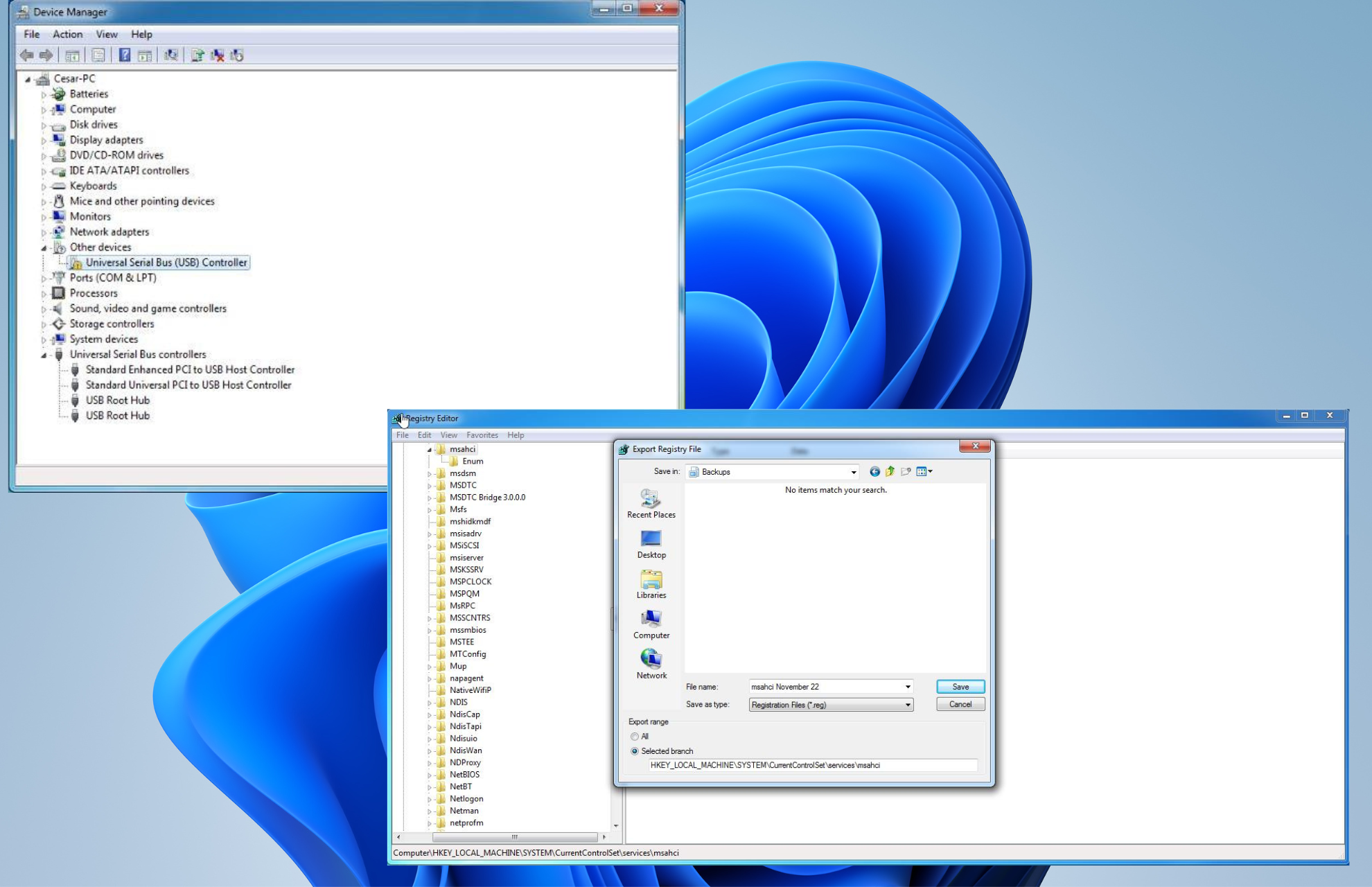Expand the Disk drives category

44,125
